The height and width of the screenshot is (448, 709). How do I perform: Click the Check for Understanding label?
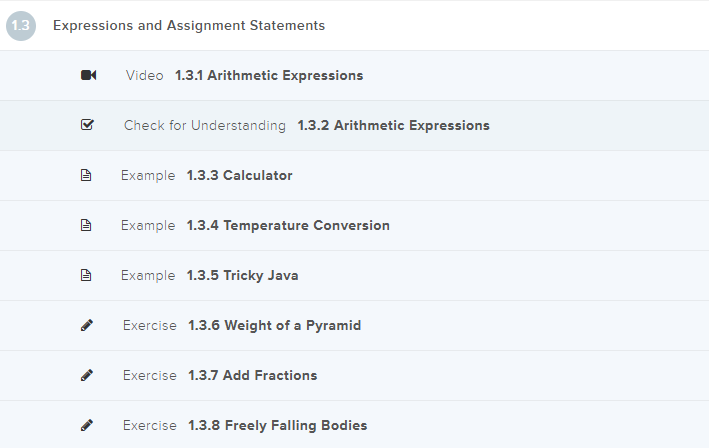[x=205, y=126]
